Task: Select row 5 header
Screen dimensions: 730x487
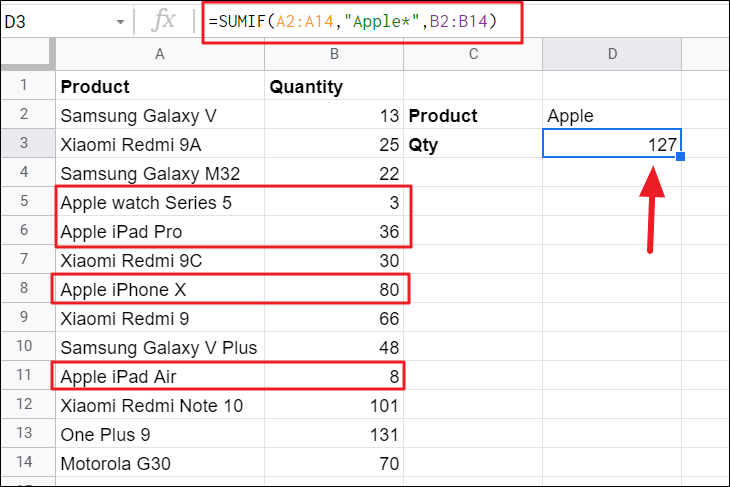Action: pos(27,203)
